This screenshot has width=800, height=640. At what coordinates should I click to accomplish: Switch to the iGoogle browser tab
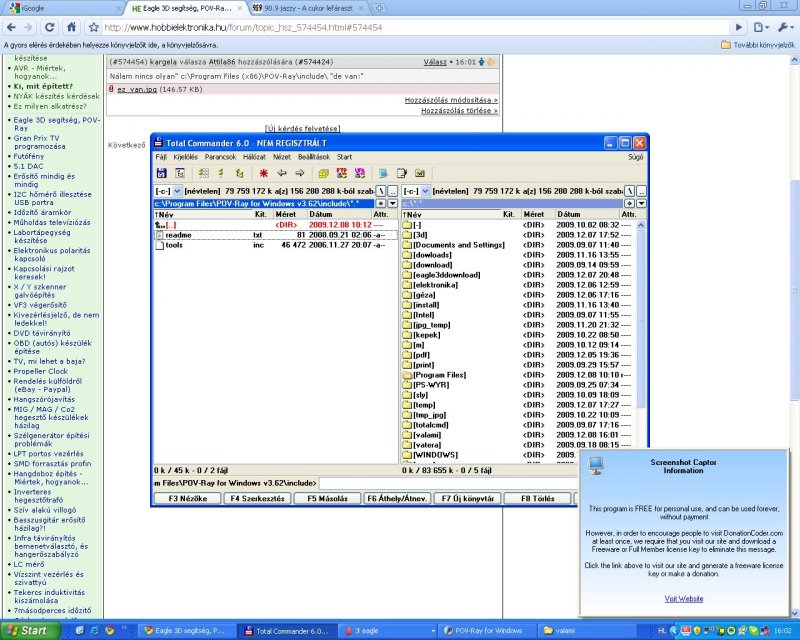coord(64,8)
